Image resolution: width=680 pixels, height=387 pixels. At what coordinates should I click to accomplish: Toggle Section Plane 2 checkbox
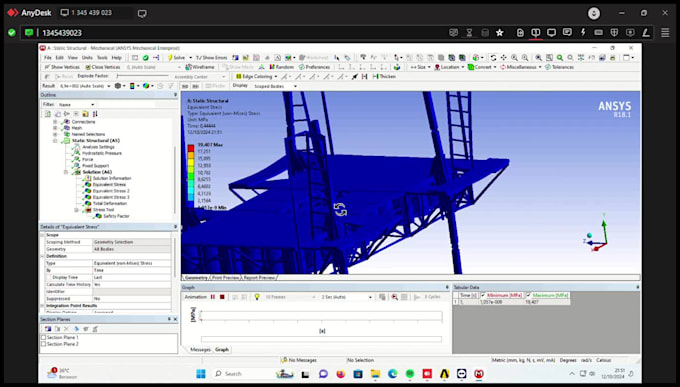43,344
